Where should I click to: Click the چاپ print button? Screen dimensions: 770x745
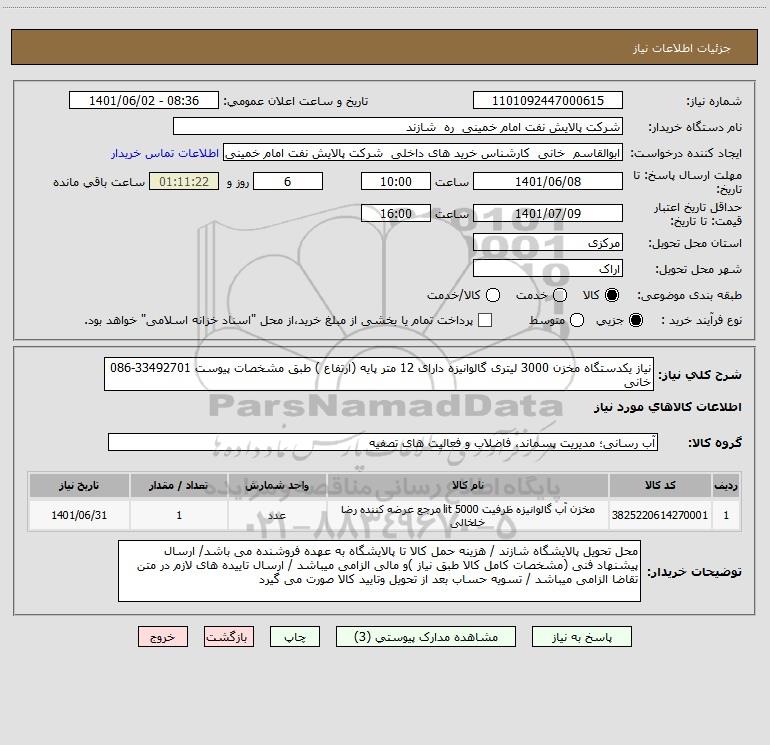(295, 637)
